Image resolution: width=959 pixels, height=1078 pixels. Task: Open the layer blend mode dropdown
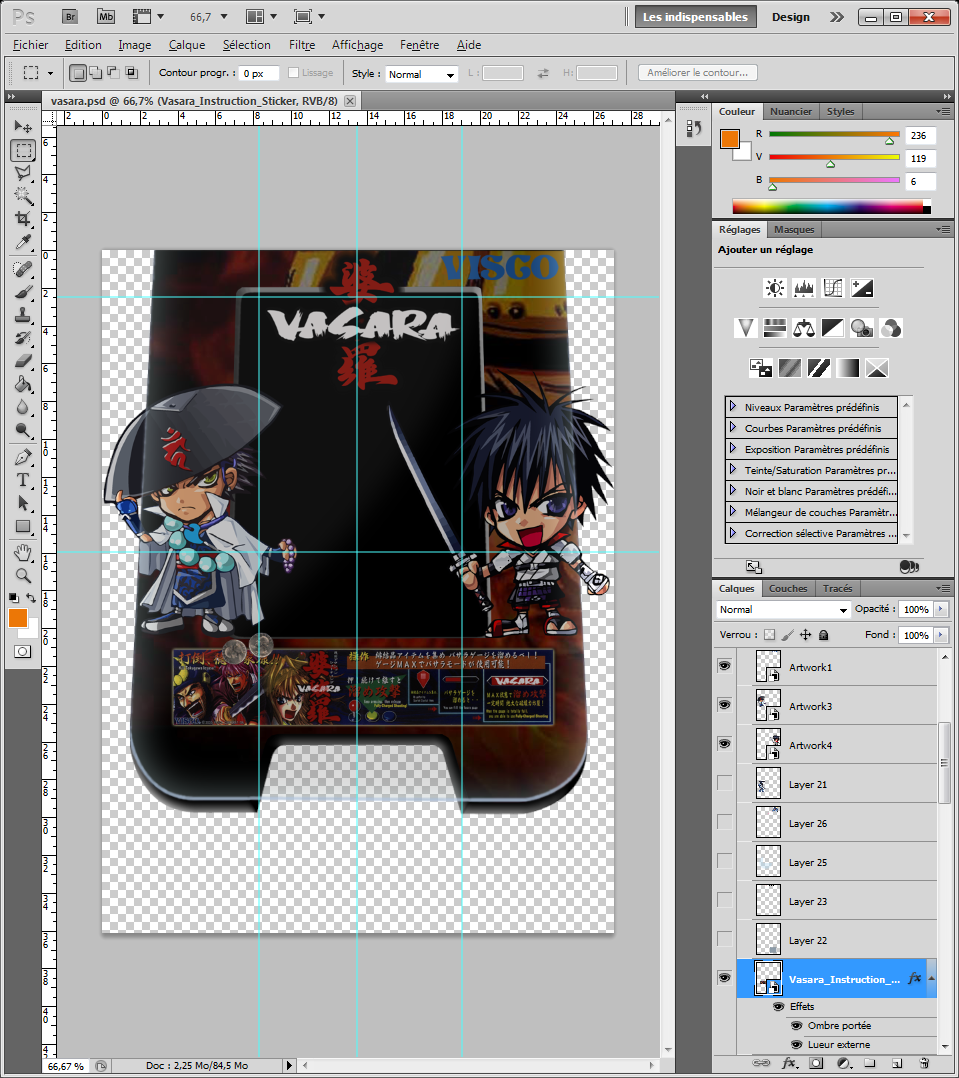click(x=783, y=609)
